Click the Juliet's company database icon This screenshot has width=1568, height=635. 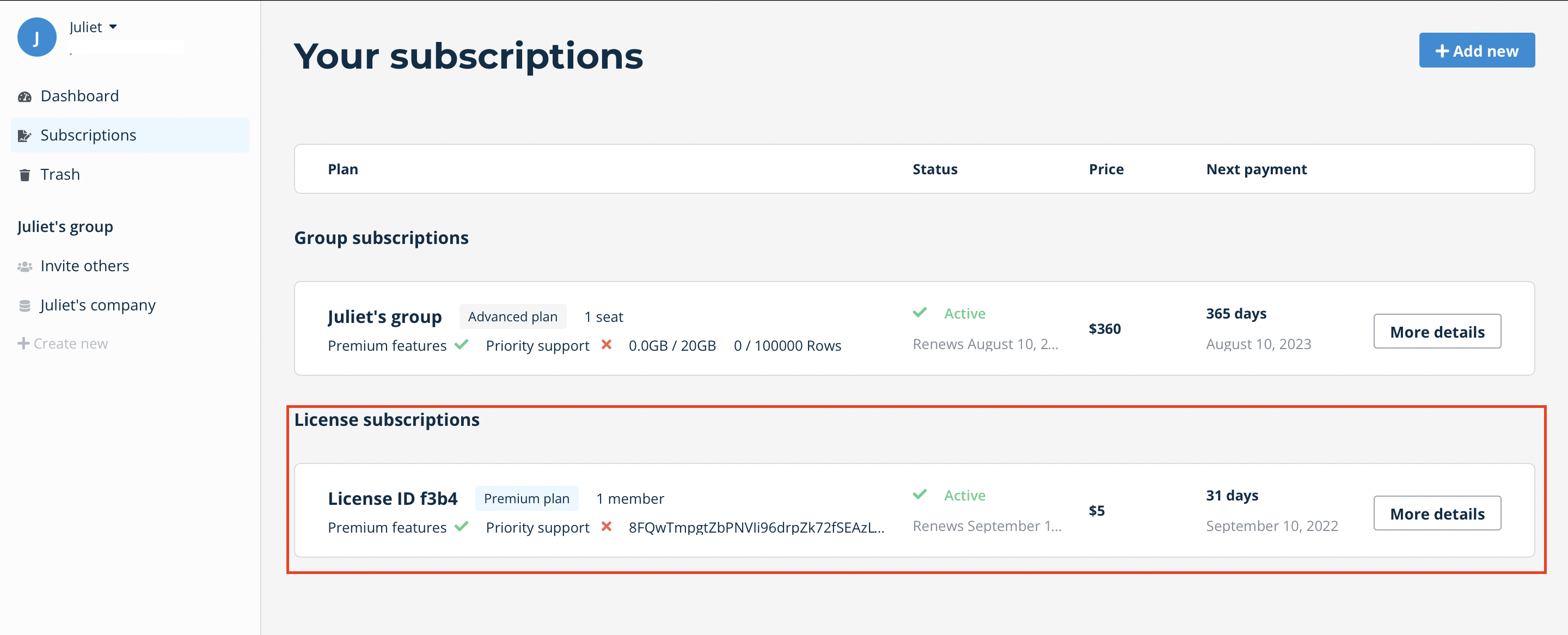click(24, 306)
